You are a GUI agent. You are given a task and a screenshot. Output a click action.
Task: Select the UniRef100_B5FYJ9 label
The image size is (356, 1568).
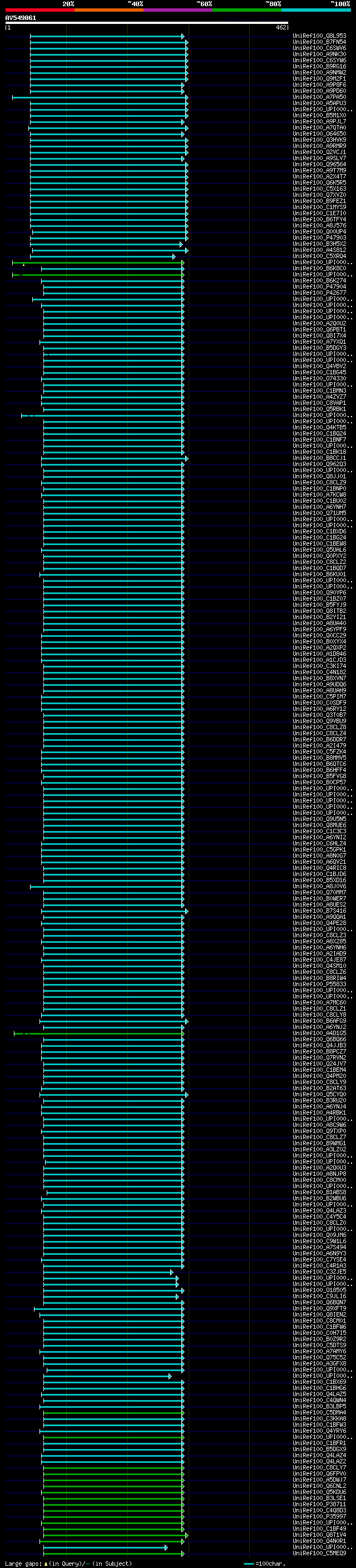click(x=319, y=605)
